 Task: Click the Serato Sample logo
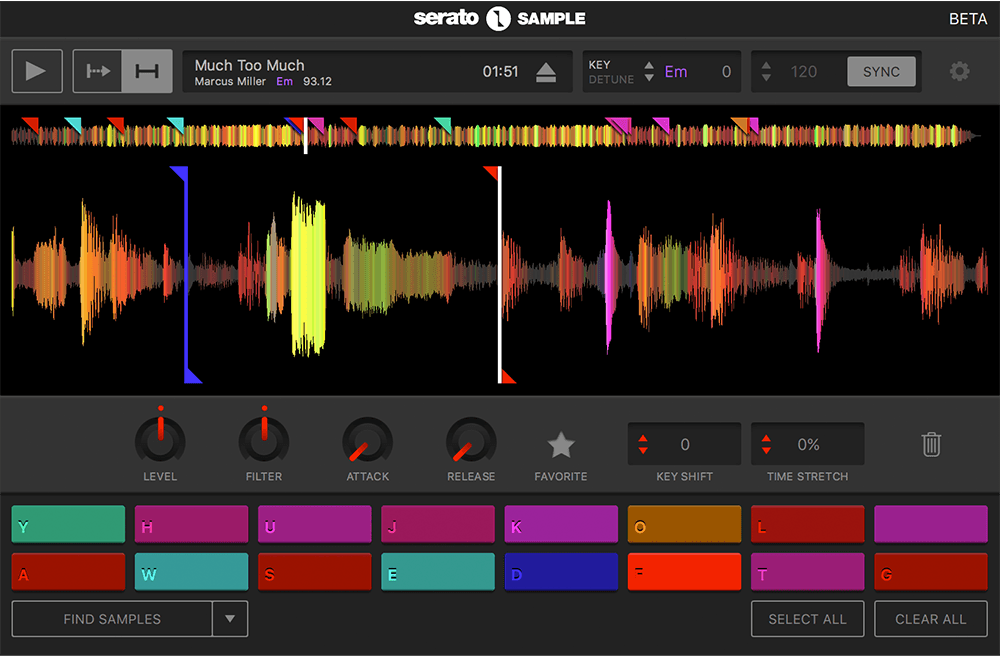pyautogui.click(x=500, y=18)
